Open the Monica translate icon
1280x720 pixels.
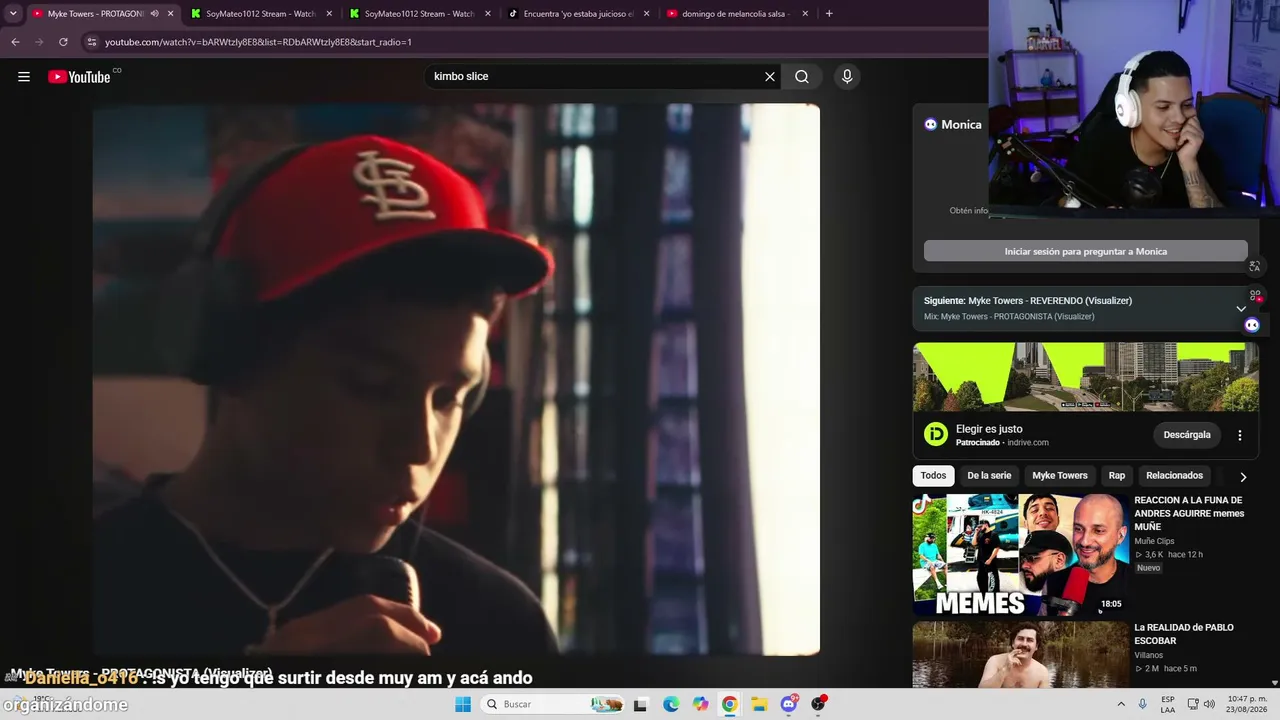coord(1254,267)
